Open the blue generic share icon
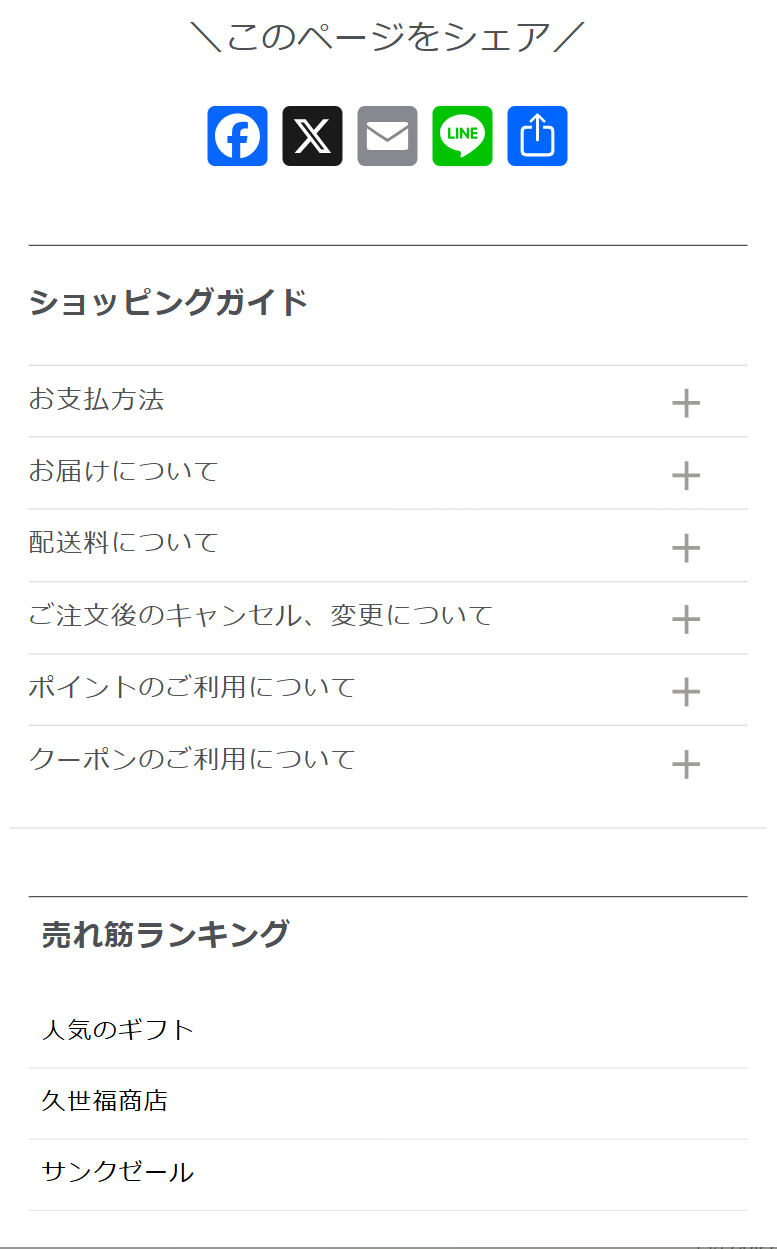This screenshot has width=777, height=1249. click(537, 136)
